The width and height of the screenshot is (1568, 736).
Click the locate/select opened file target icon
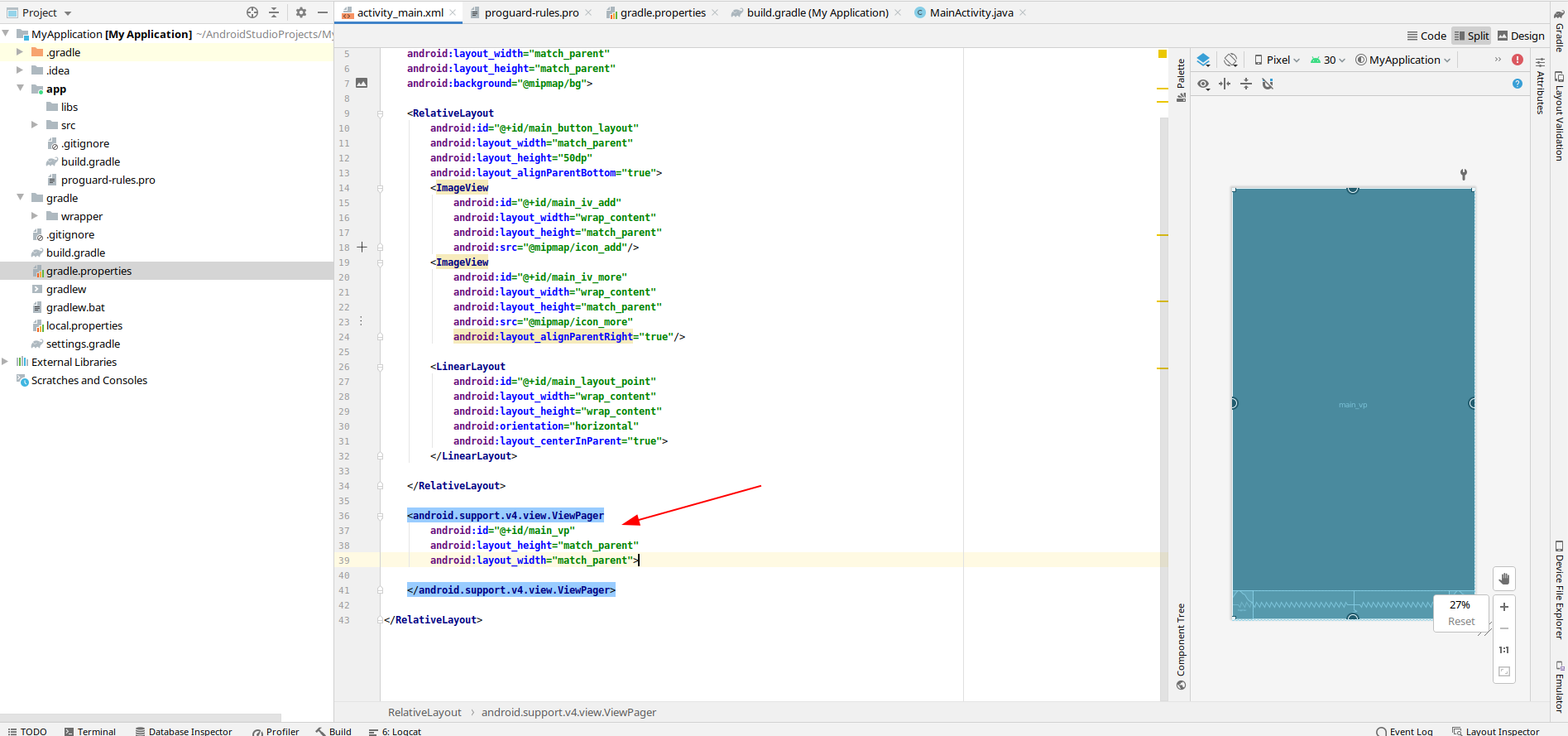(x=252, y=12)
